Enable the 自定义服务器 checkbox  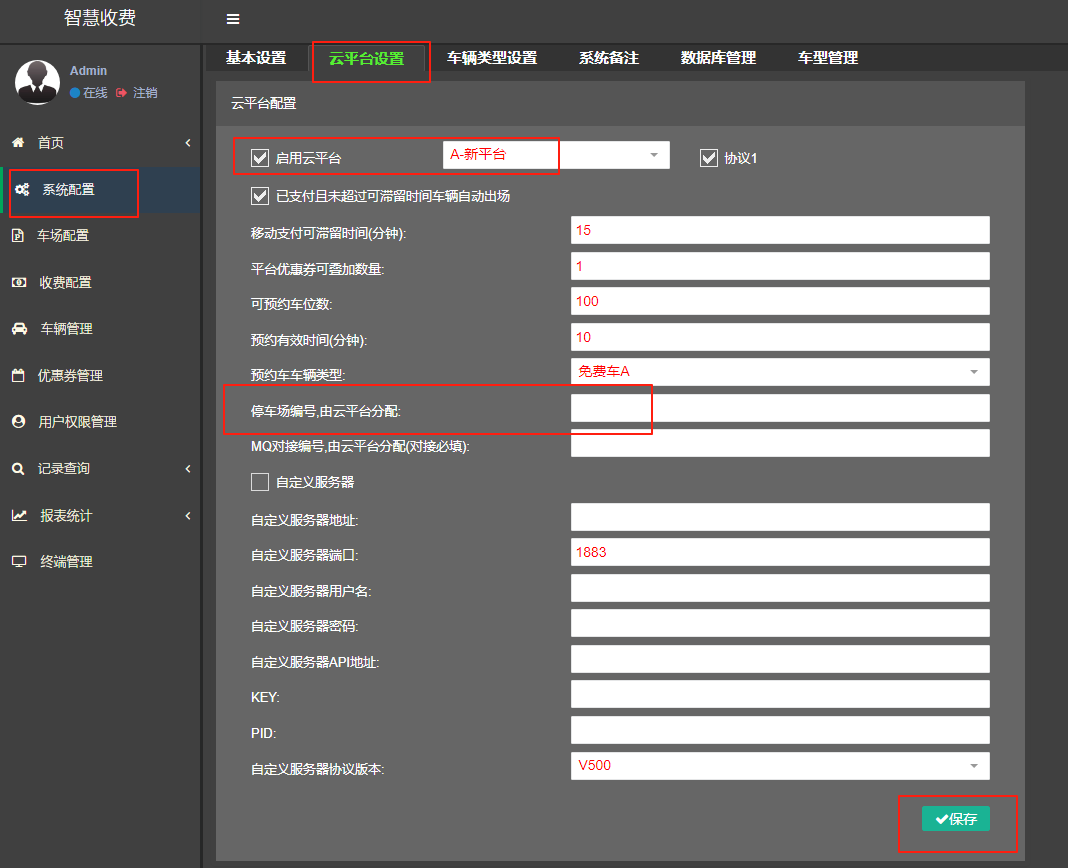pos(260,482)
